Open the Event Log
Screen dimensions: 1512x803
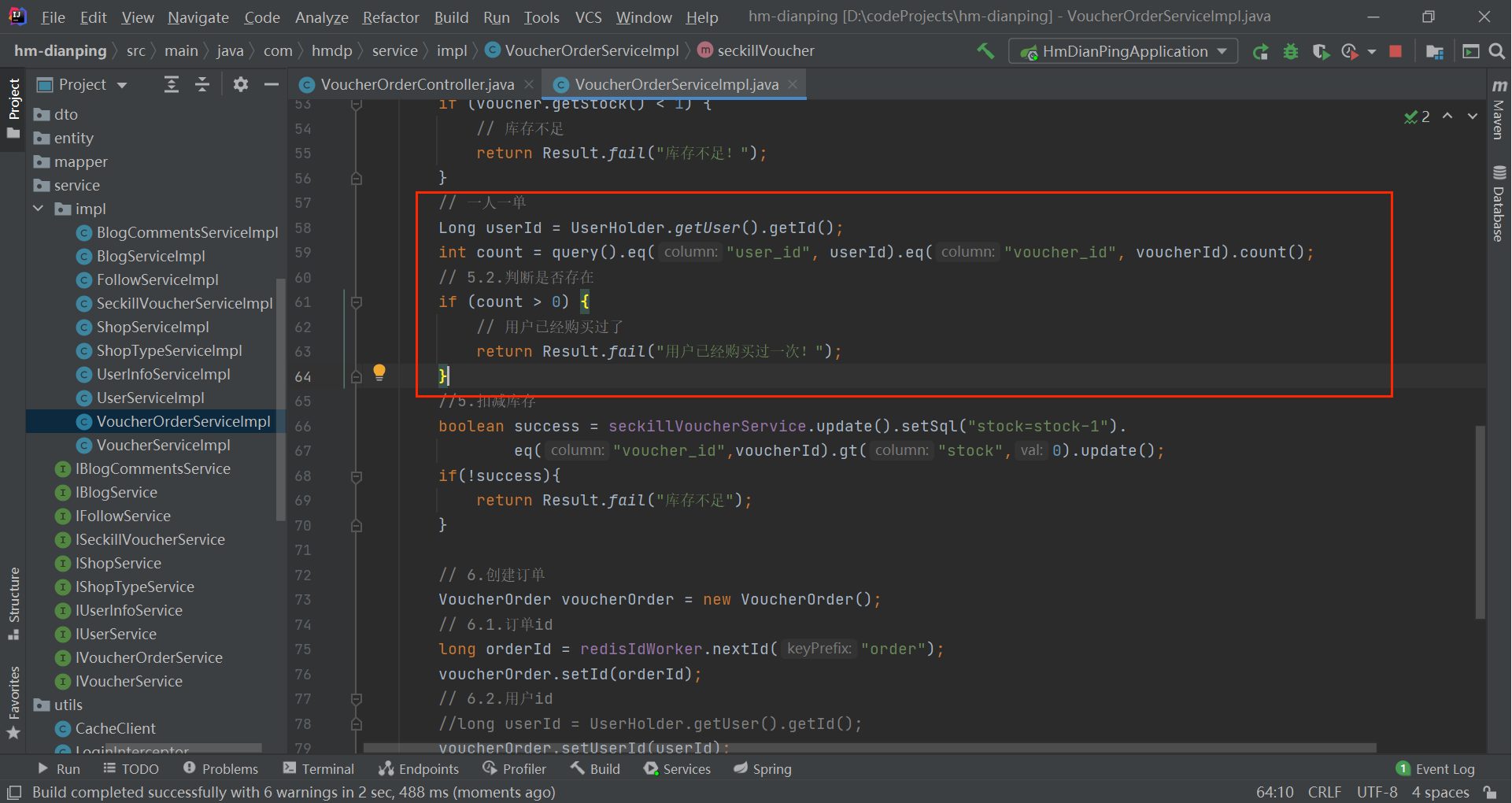coord(1436,769)
